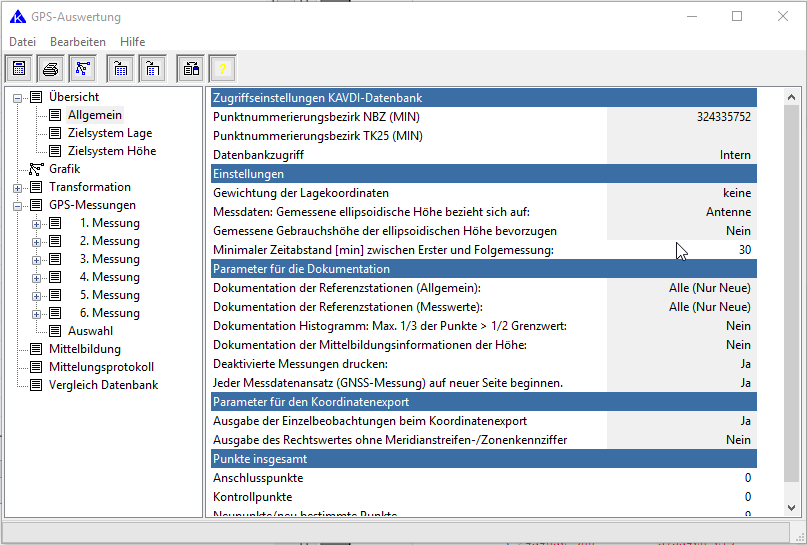This screenshot has width=807, height=545.
Task: Click the printer icon in the toolbar
Action: point(51,69)
